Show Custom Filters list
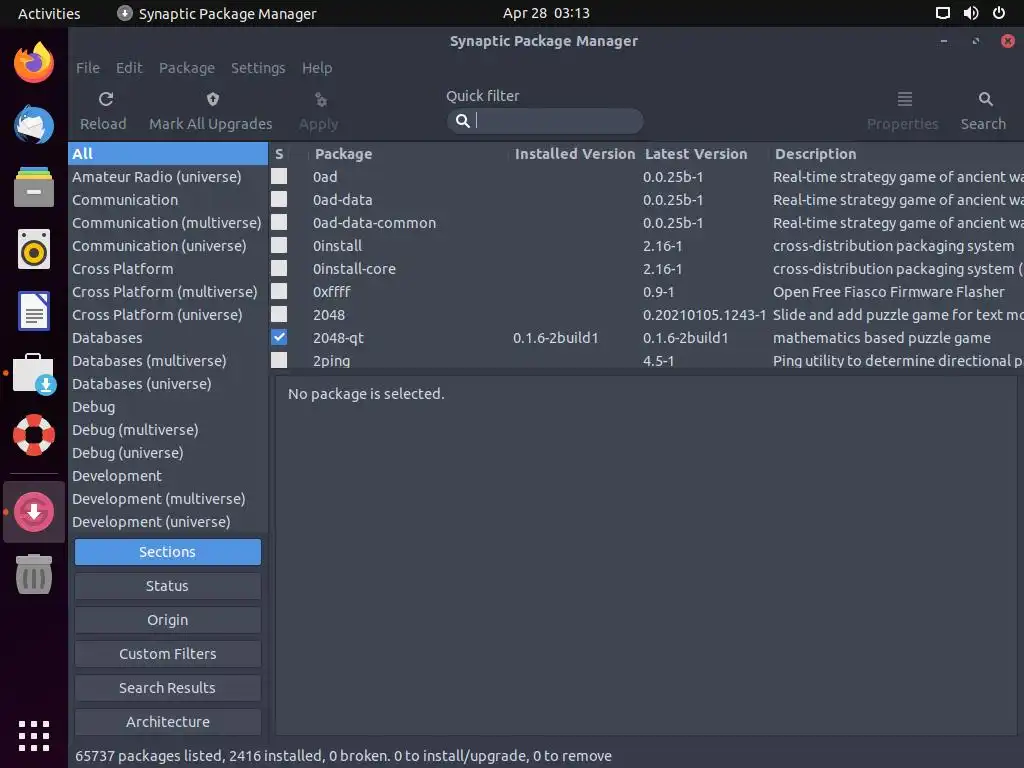 click(x=168, y=654)
